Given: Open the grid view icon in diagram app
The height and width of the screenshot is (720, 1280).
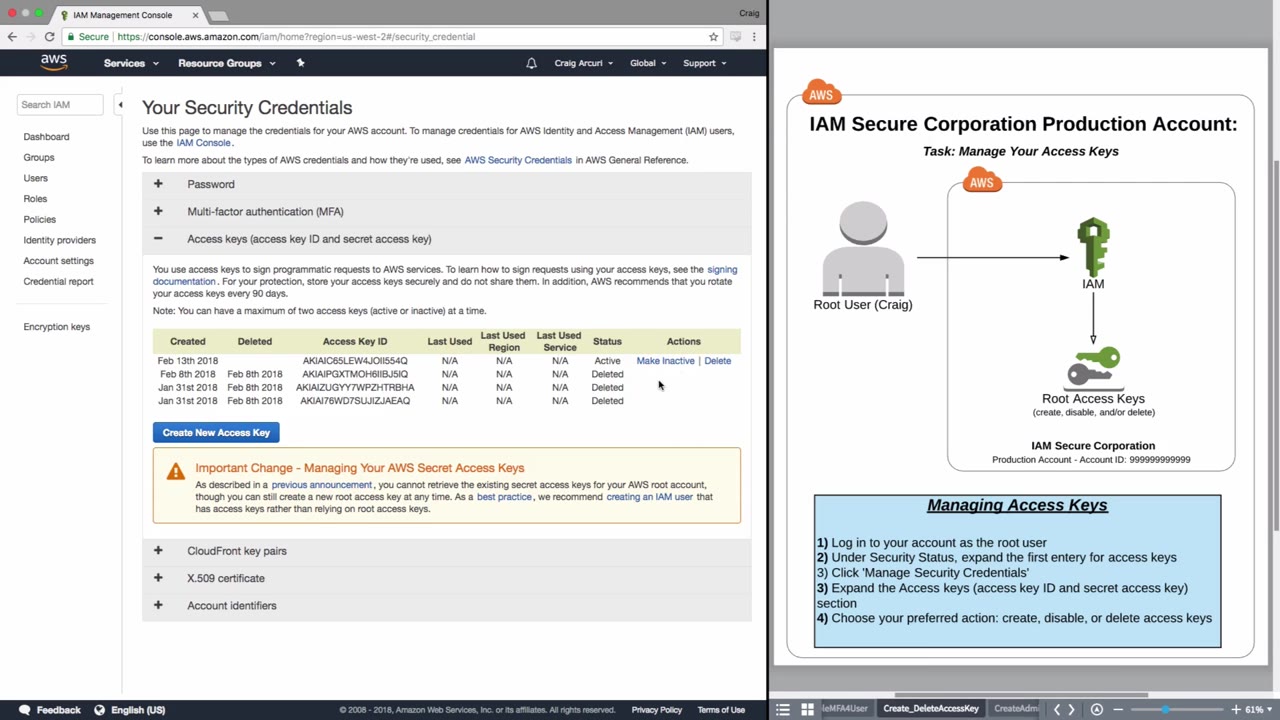Looking at the screenshot, I should [x=807, y=709].
